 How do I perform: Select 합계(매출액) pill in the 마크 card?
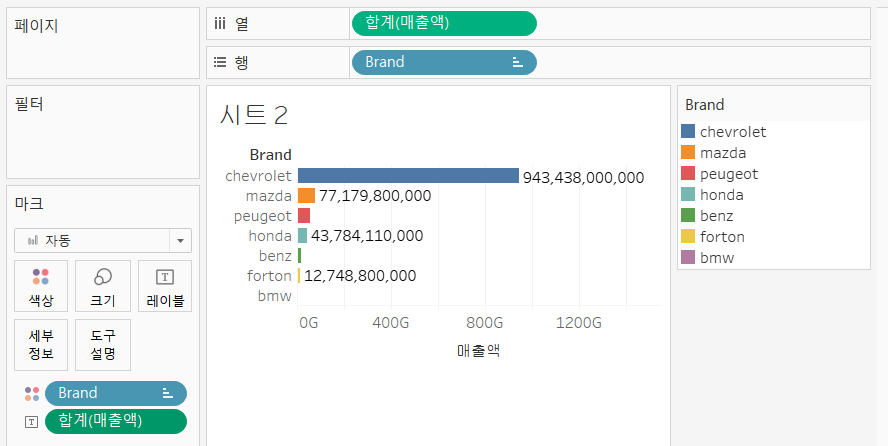(x=116, y=421)
